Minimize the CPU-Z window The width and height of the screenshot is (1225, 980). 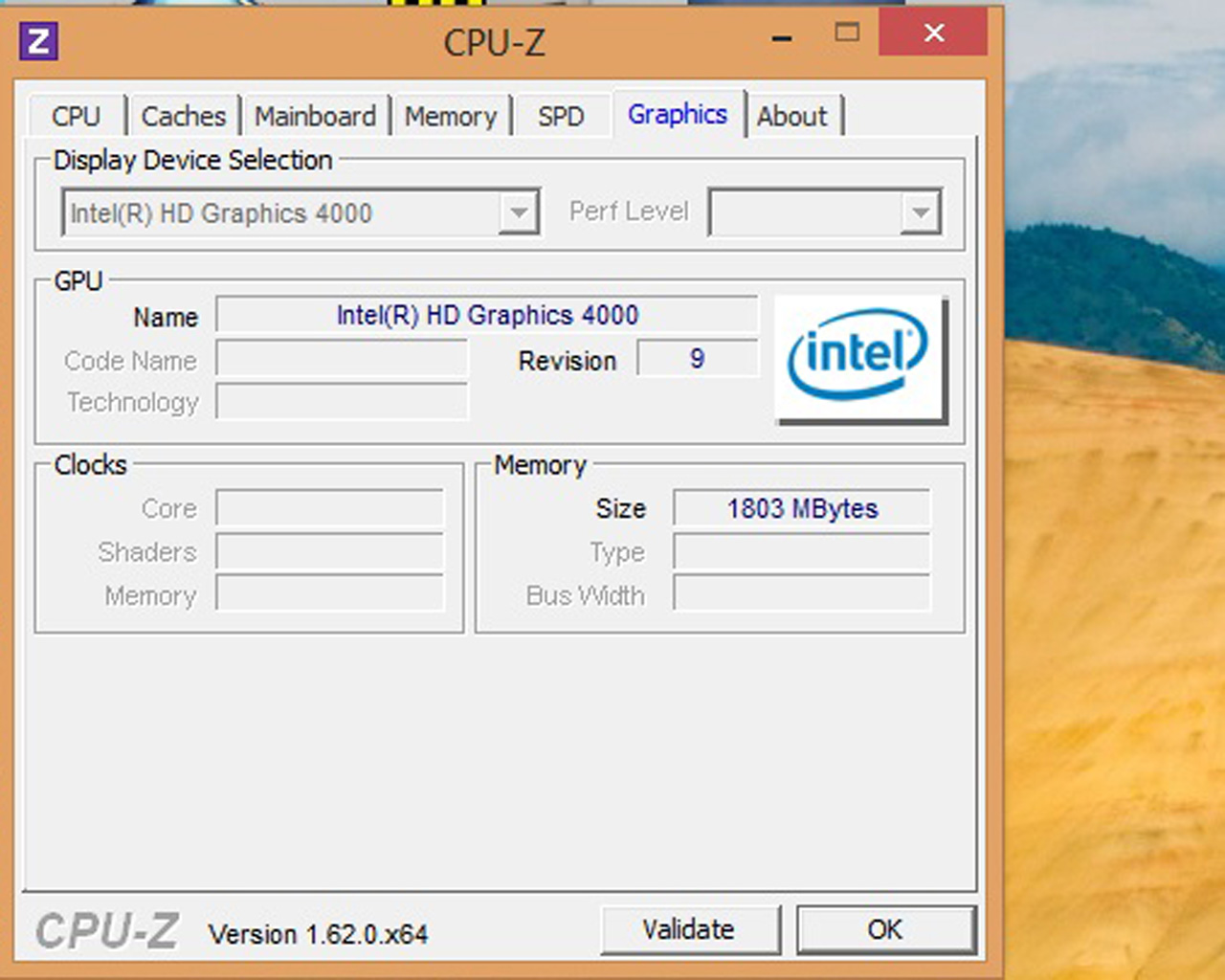point(782,38)
